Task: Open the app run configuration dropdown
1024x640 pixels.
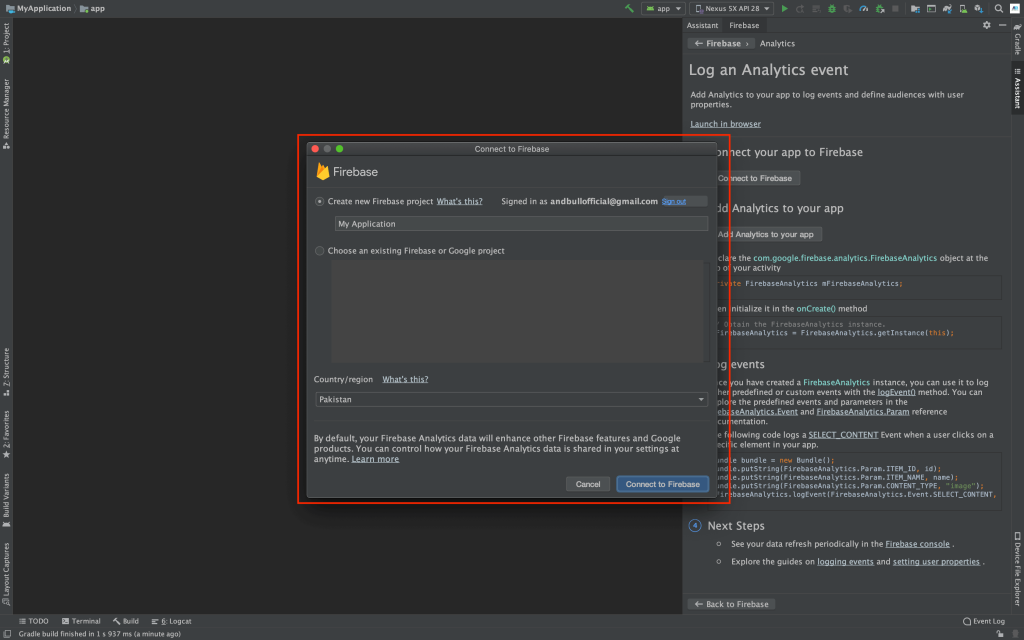Action: pyautogui.click(x=664, y=8)
